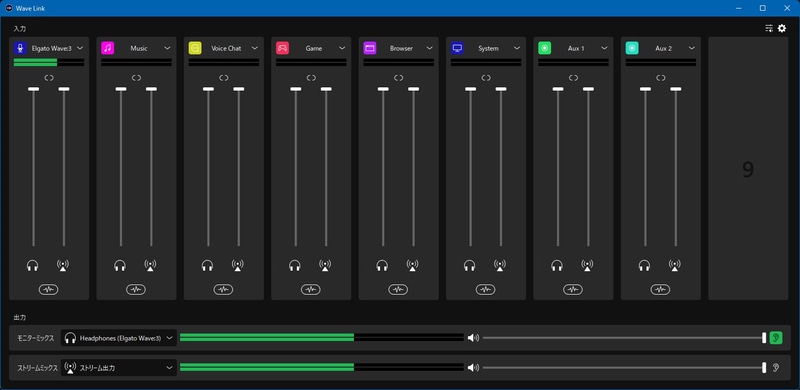800x390 pixels.
Task: Open the channel layout filter icon beside the gear
Action: click(769, 29)
